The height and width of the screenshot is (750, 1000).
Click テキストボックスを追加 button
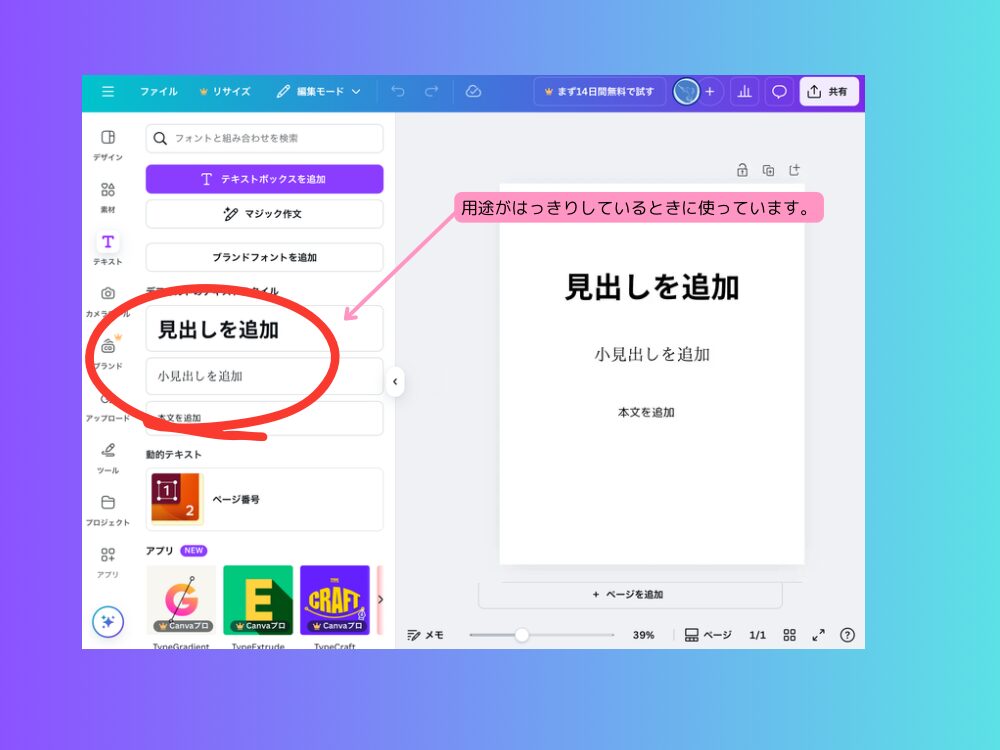264,179
